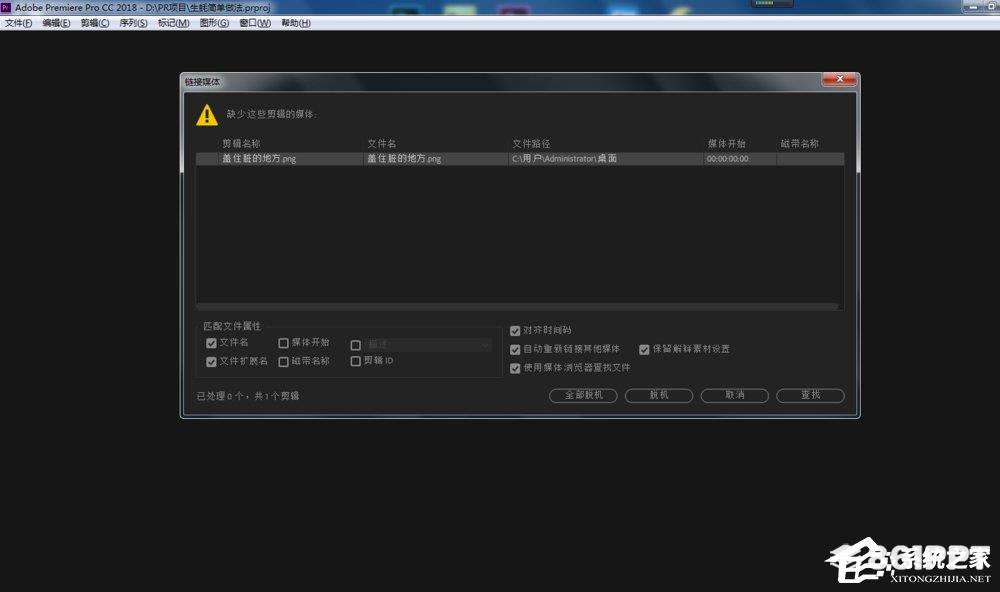Click the file path C:\用户\Administrator\桌面
Viewport: 1000px width, 592px height.
[x=564, y=158]
